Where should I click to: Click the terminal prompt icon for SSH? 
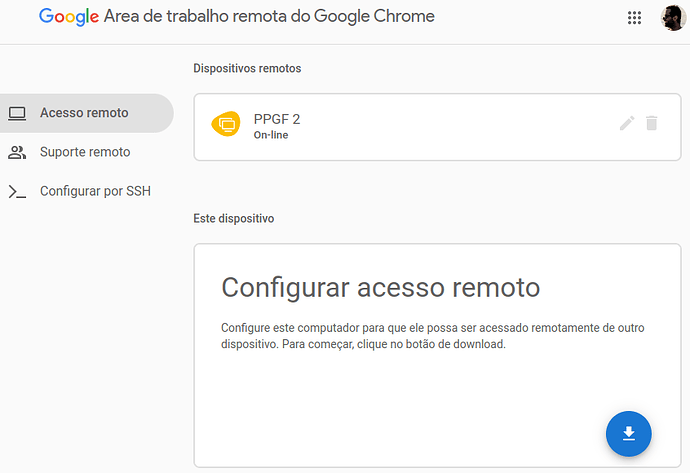tap(17, 191)
